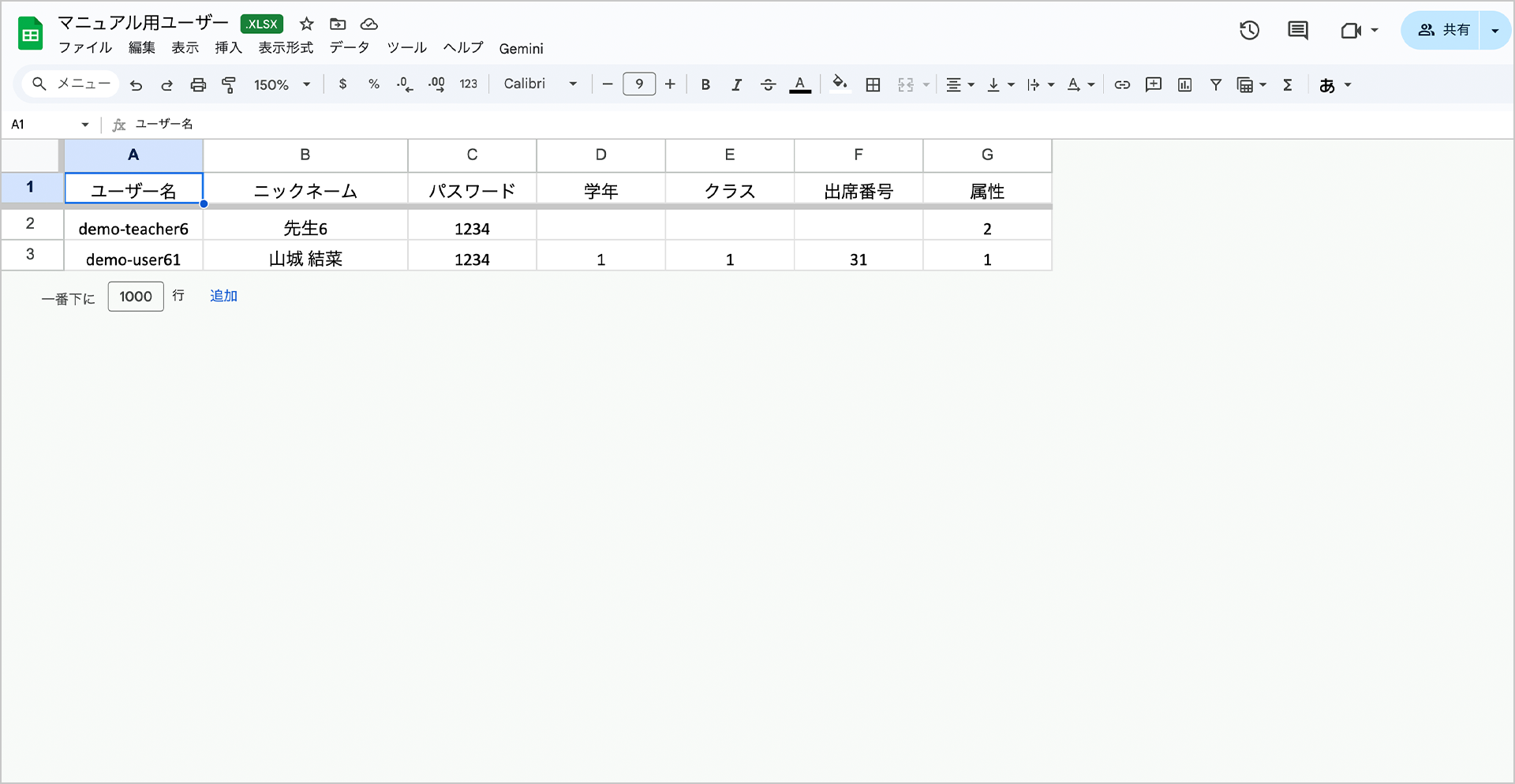Open the comments icon
The image size is (1515, 784).
[x=1297, y=31]
